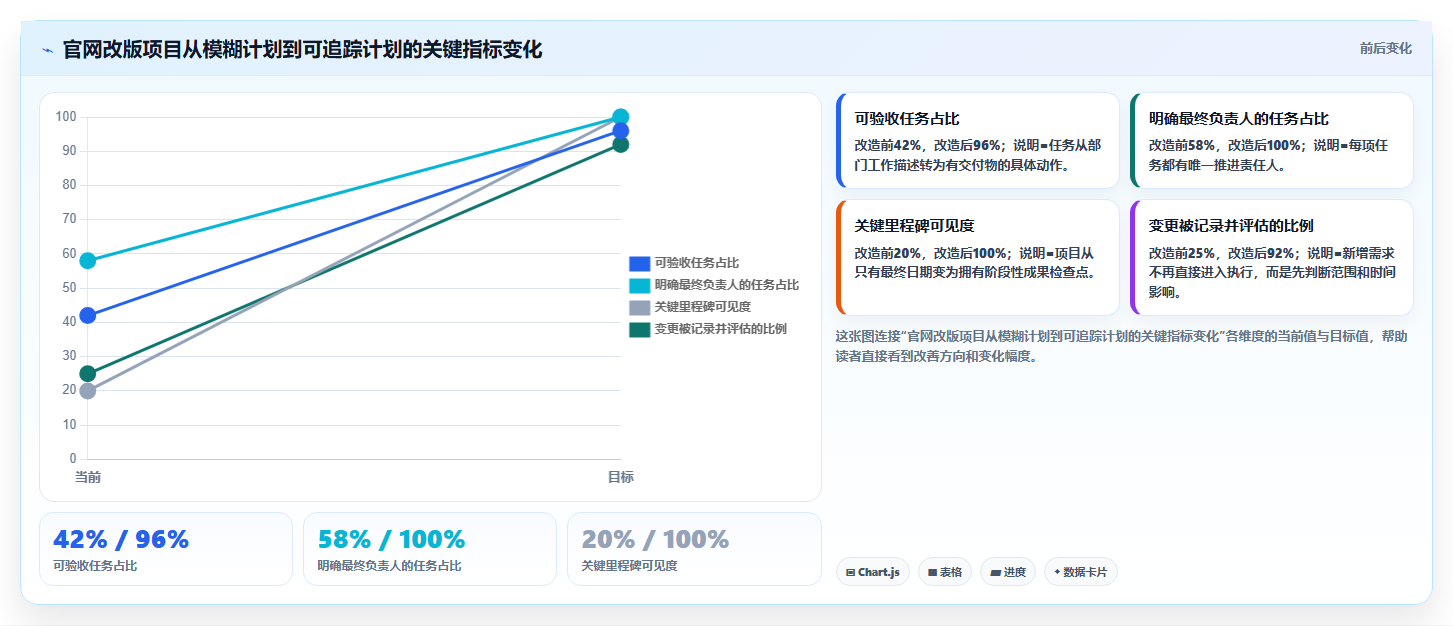Click the page title 官网改版项目…关键指标变化
Viewport: 1453px width, 626px height.
[x=302, y=49]
